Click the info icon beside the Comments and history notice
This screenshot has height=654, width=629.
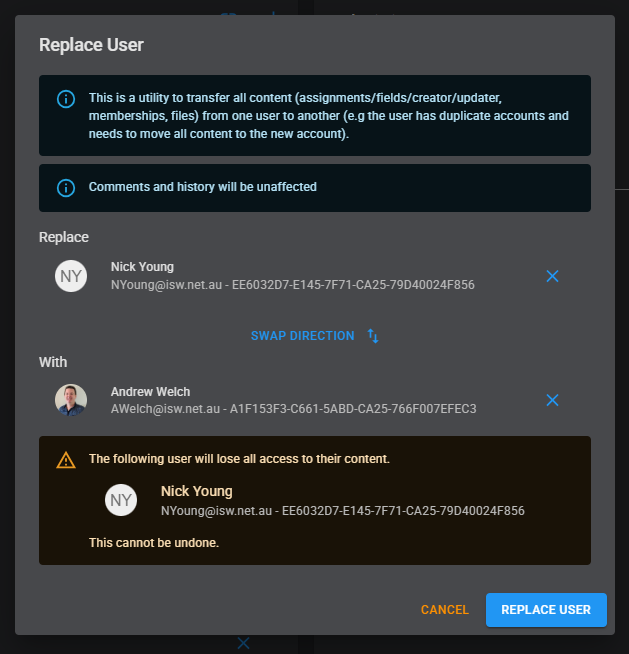click(66, 187)
